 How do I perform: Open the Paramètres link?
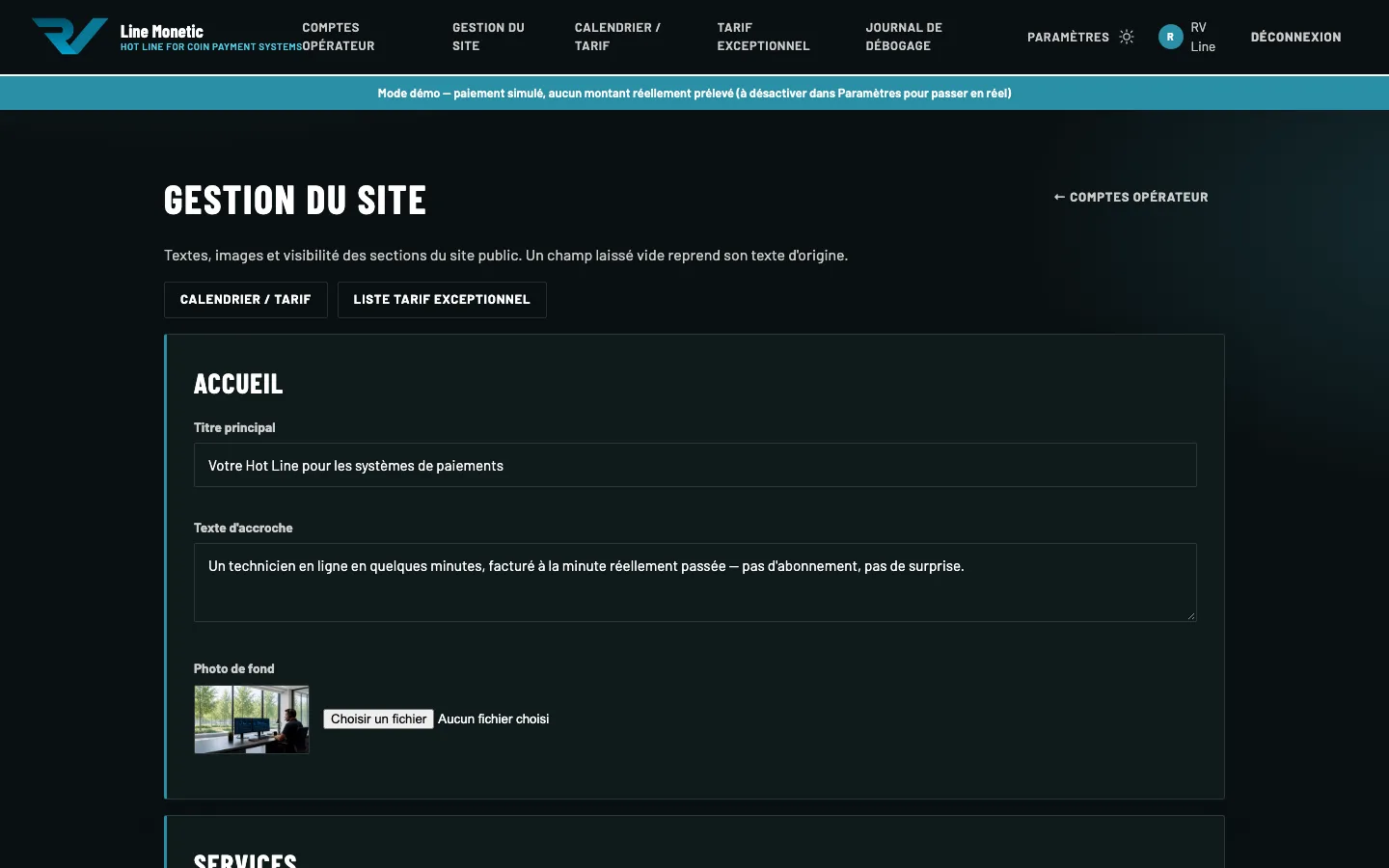tap(1068, 37)
